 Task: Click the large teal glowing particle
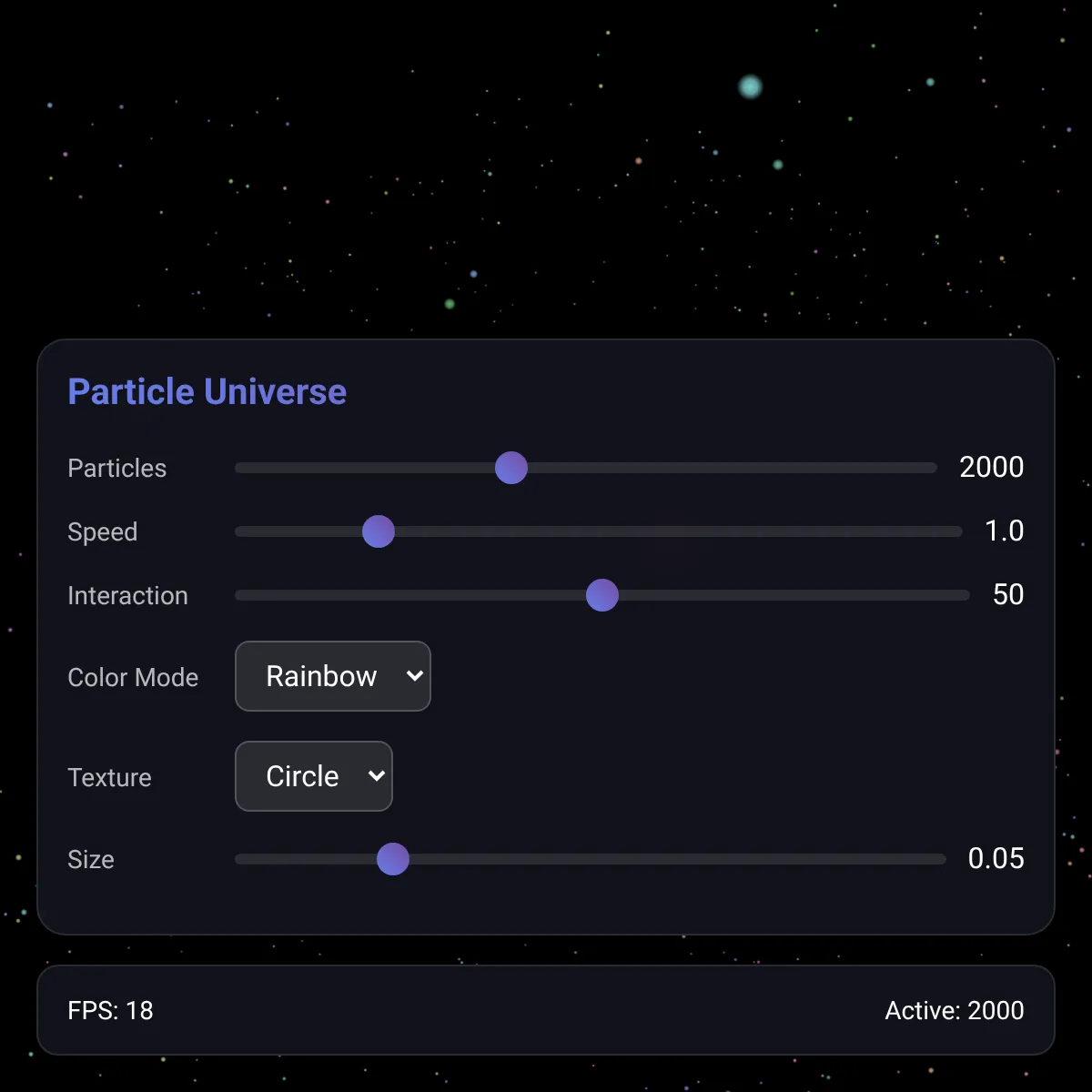[x=750, y=86]
